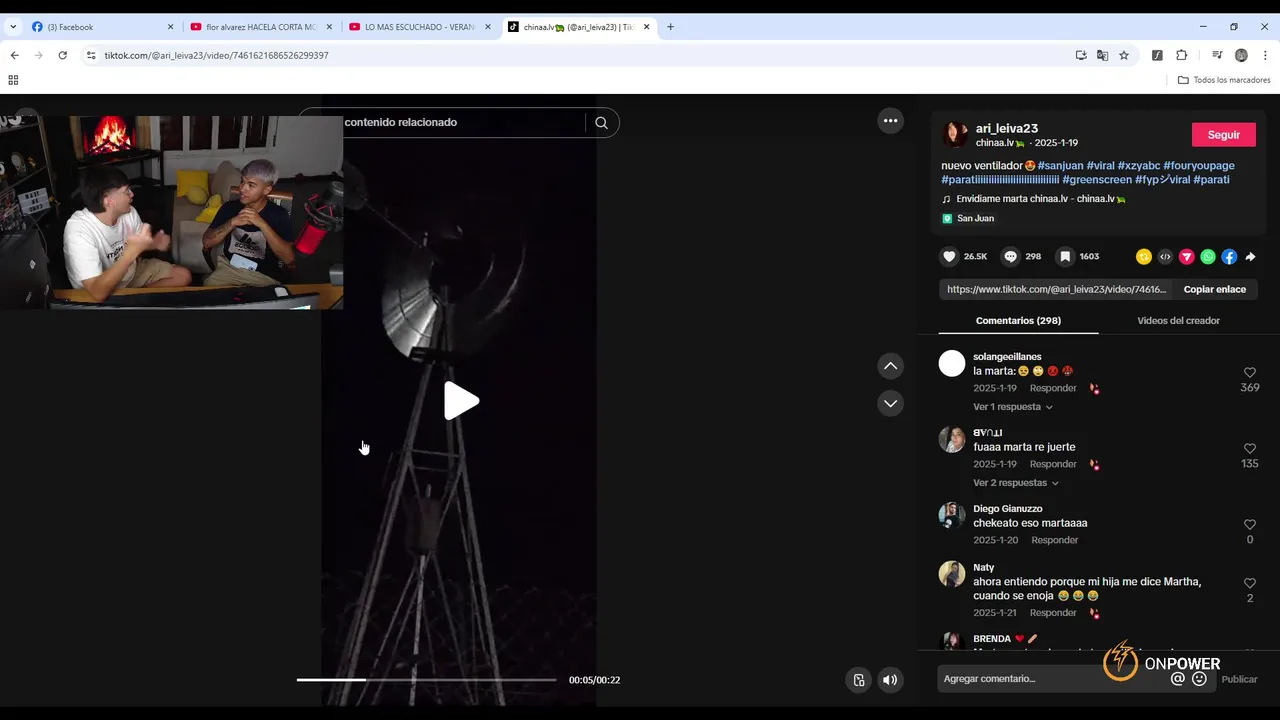Screen dimensions: 1280x720
Task: Click the video progress bar
Action: (x=426, y=680)
